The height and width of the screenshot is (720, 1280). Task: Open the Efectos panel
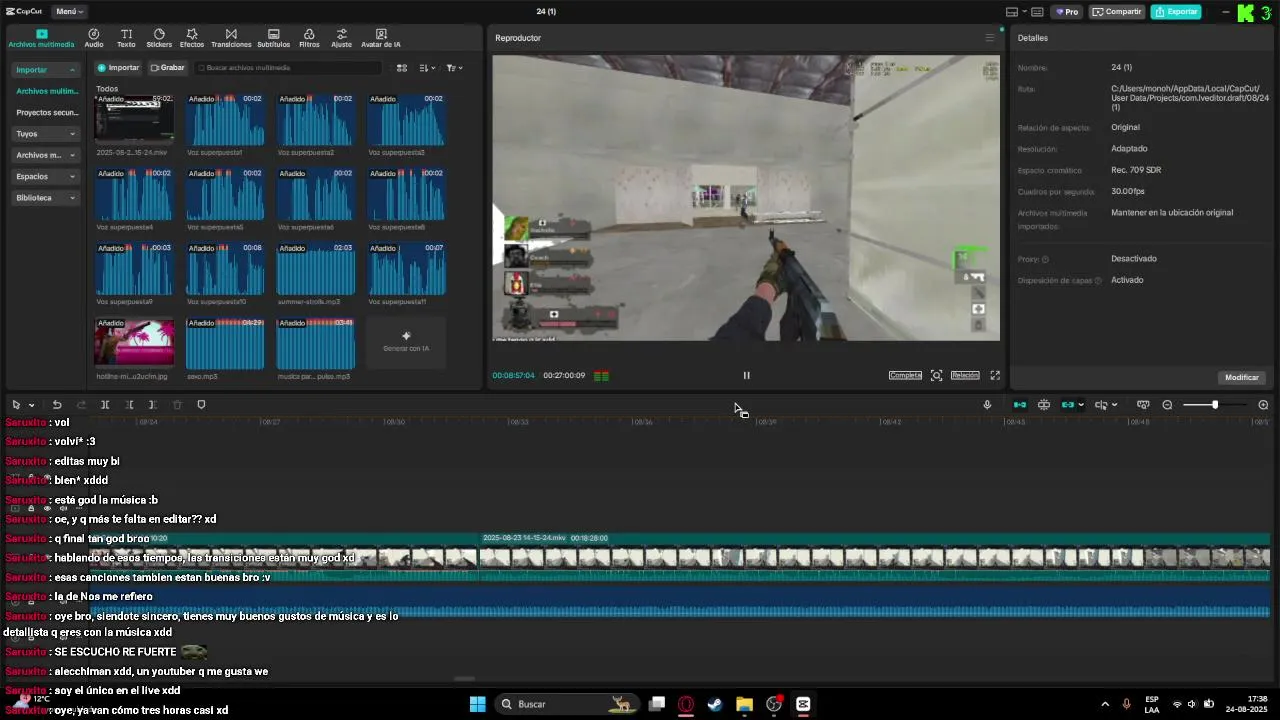tap(192, 38)
